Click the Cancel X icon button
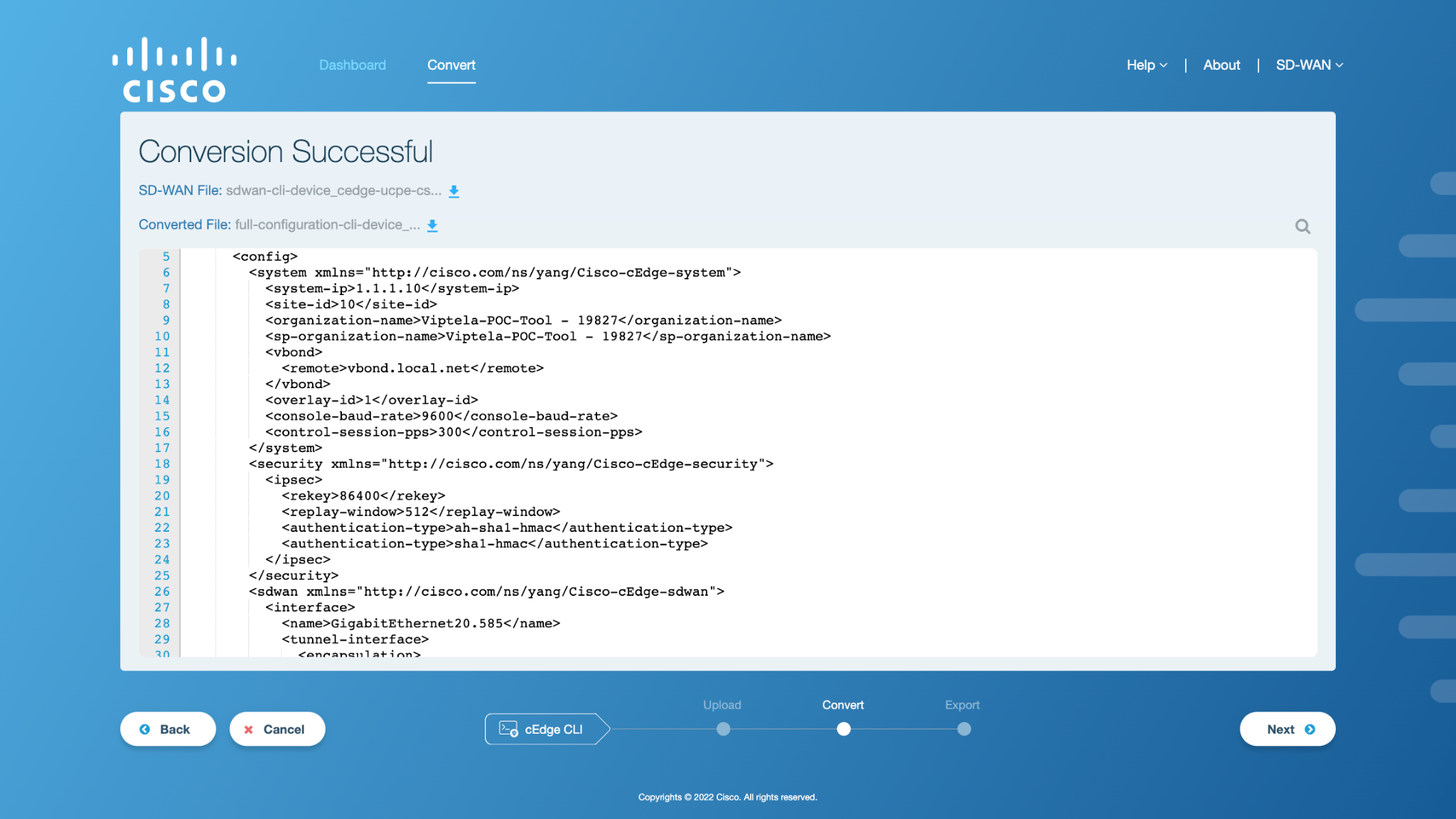1456x819 pixels. [249, 729]
